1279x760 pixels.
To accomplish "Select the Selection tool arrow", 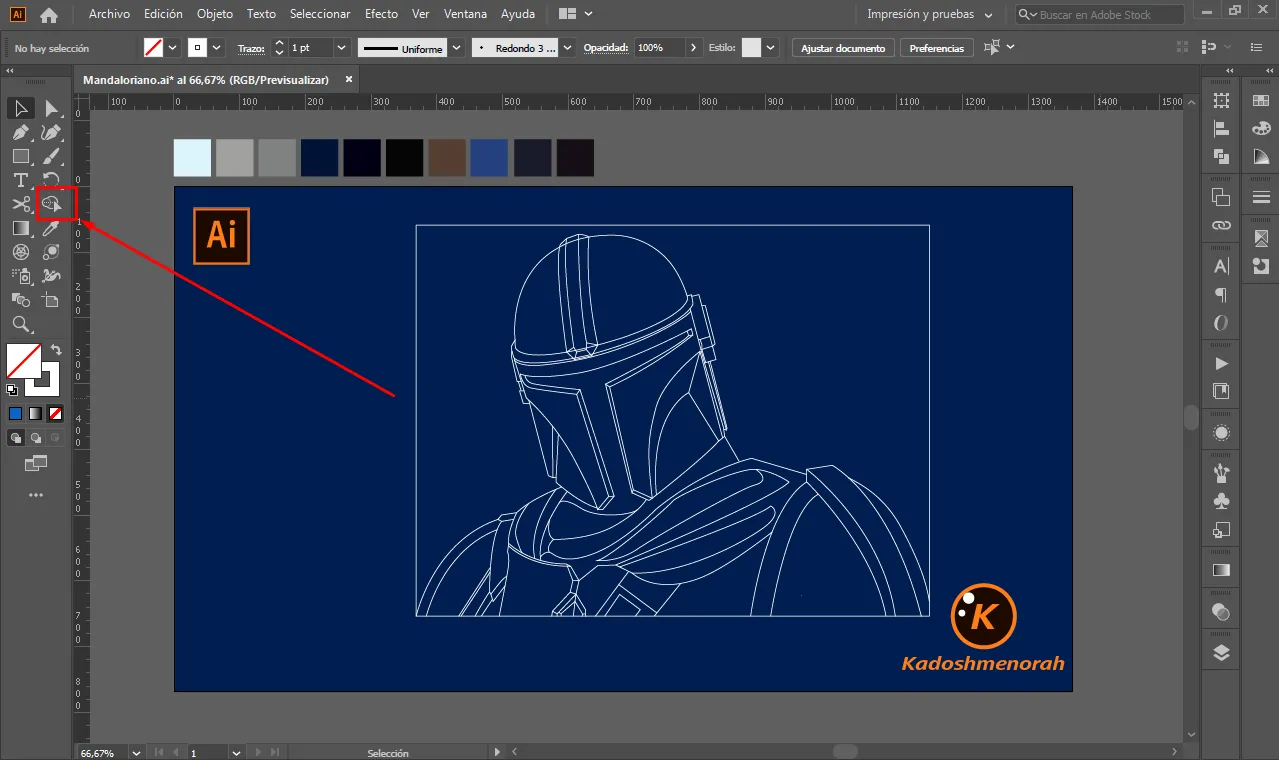I will (21, 108).
